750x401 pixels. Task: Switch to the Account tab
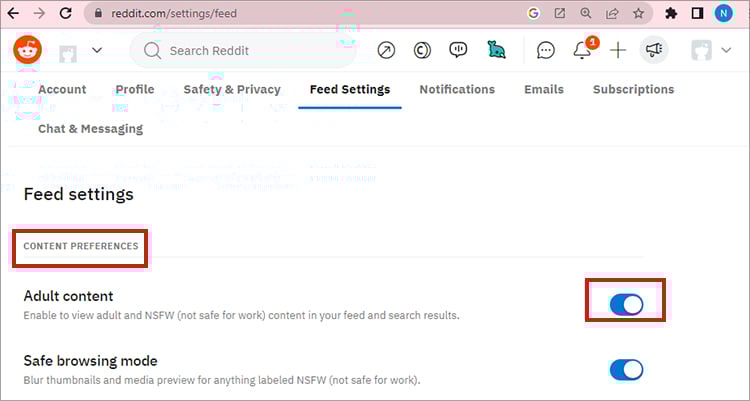point(62,89)
